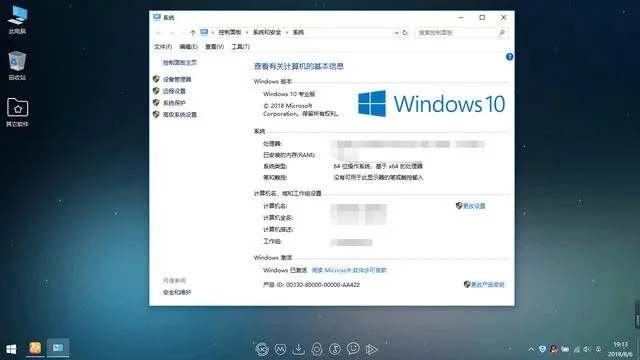Click the 64 位操作系统 system type value
640x360 pixels.
(378, 166)
